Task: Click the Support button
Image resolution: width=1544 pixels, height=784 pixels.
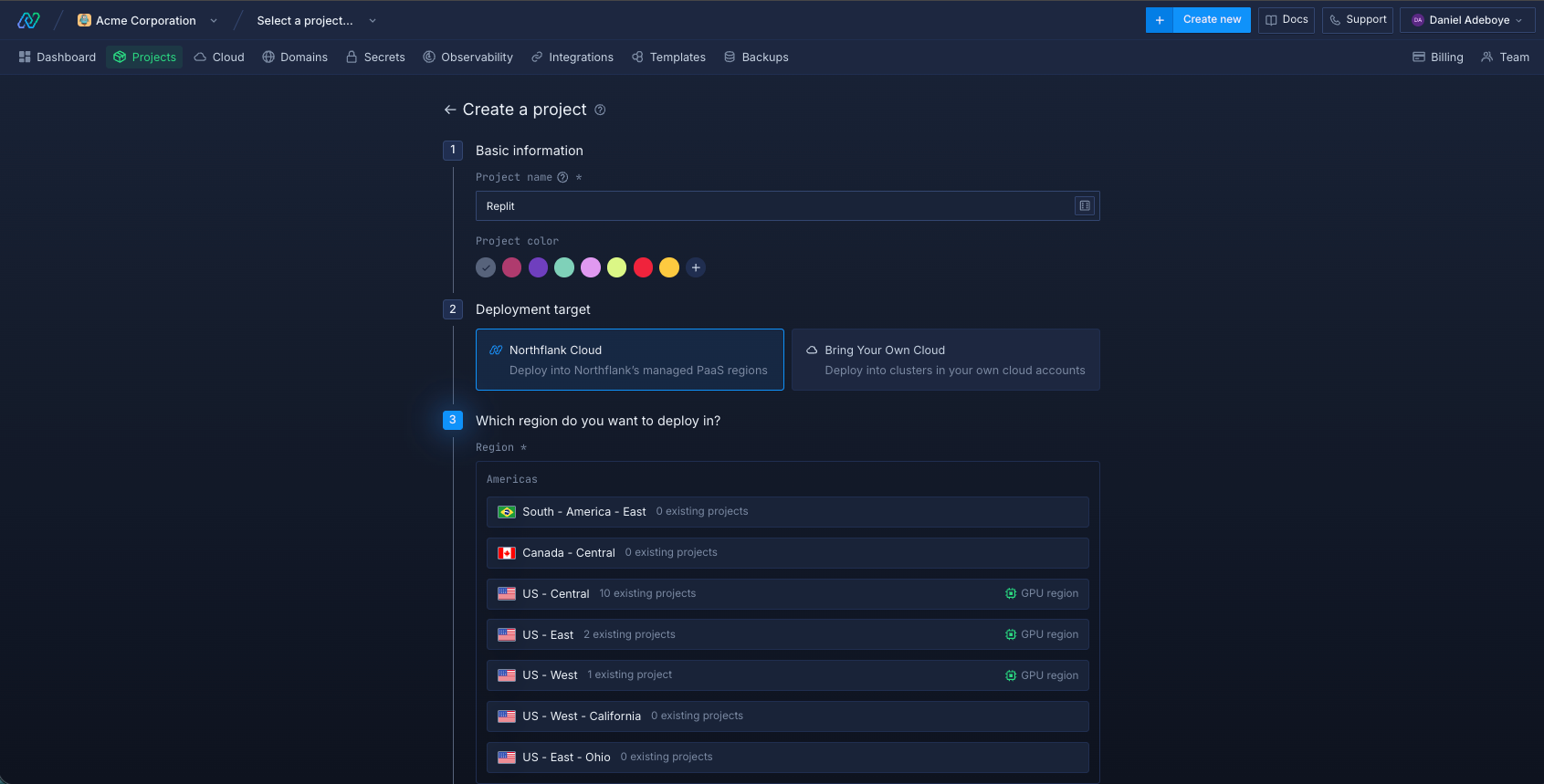Action: click(x=1358, y=20)
